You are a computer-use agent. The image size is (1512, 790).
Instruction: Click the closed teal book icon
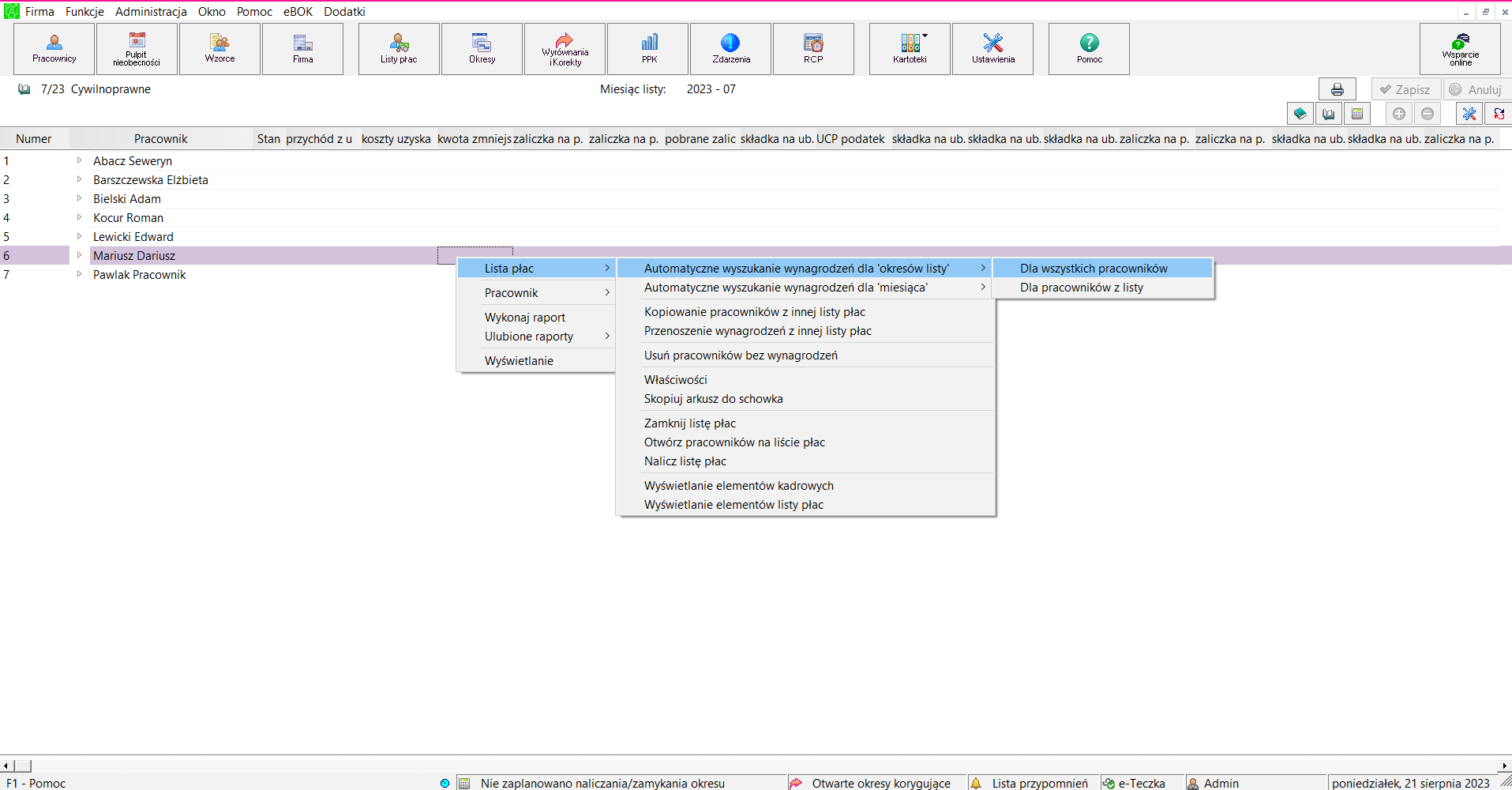(x=1300, y=114)
